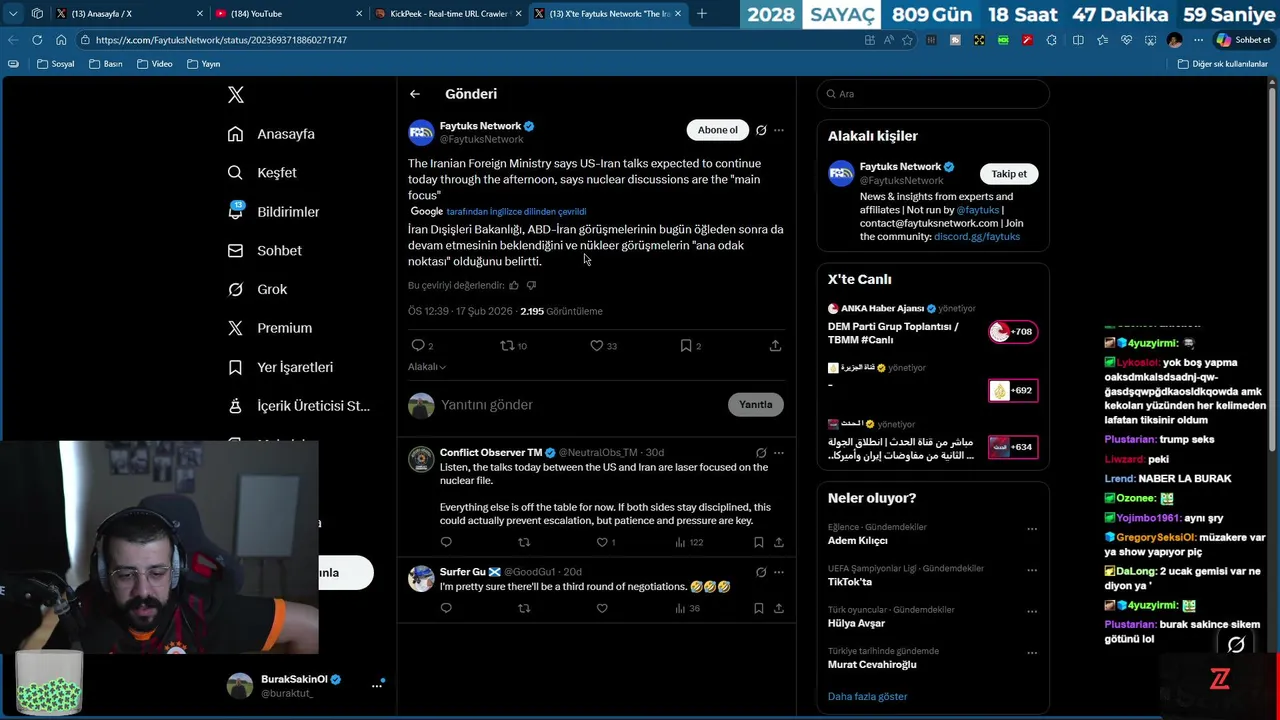Open ANKA Haber Ajansı live broadcast

[933, 326]
